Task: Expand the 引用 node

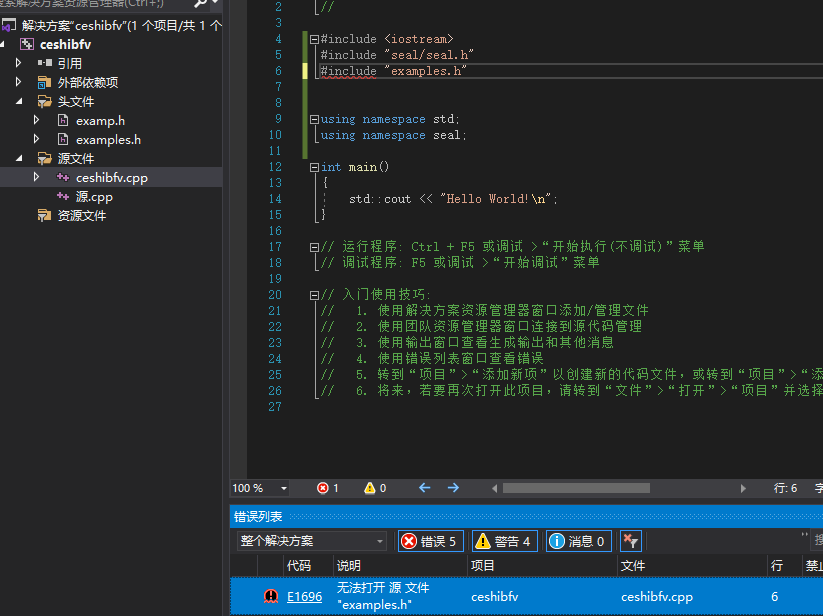Action: pos(19,63)
